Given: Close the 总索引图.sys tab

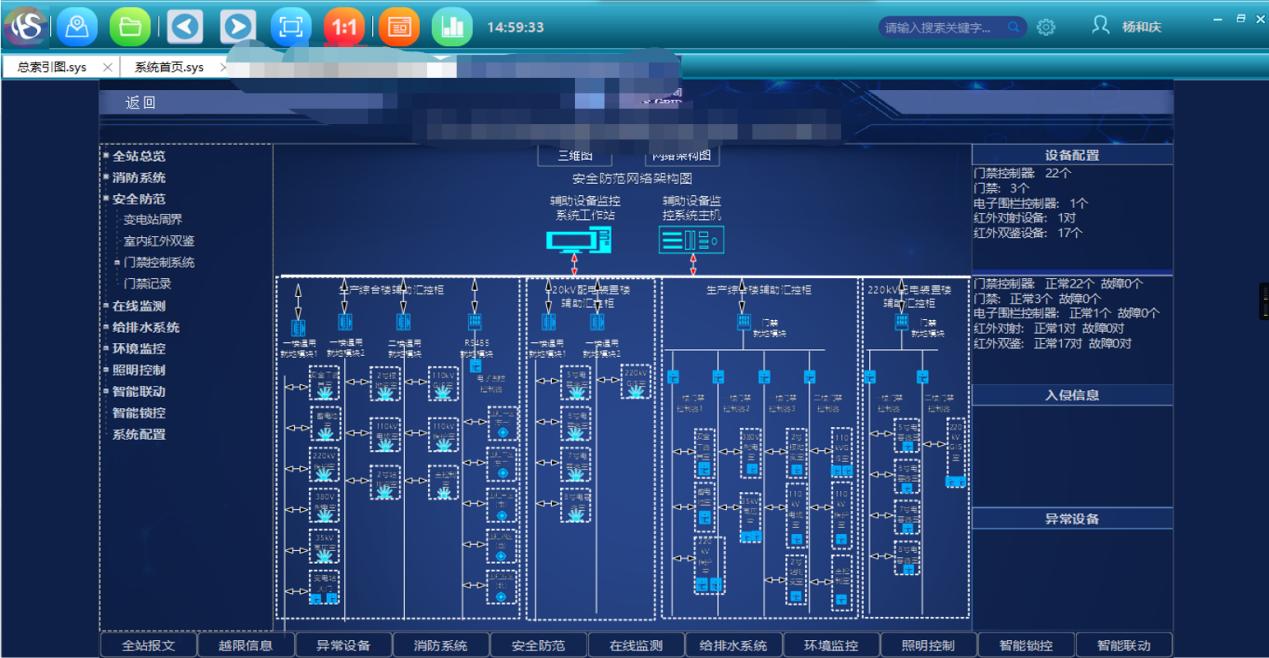Looking at the screenshot, I should [107, 67].
